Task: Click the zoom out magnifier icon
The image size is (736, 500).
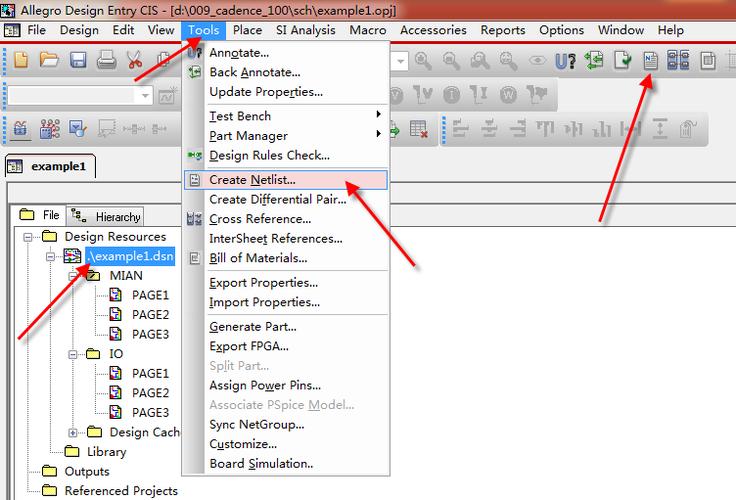Action: tap(451, 61)
